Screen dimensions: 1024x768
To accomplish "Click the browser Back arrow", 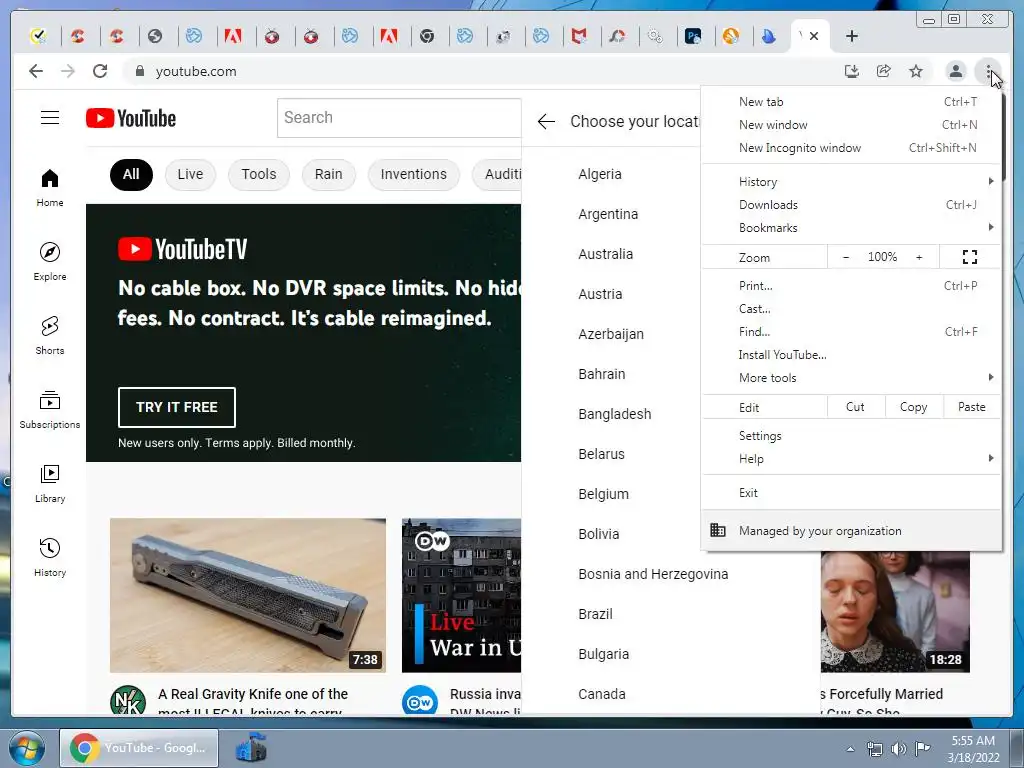I will pyautogui.click(x=36, y=71).
